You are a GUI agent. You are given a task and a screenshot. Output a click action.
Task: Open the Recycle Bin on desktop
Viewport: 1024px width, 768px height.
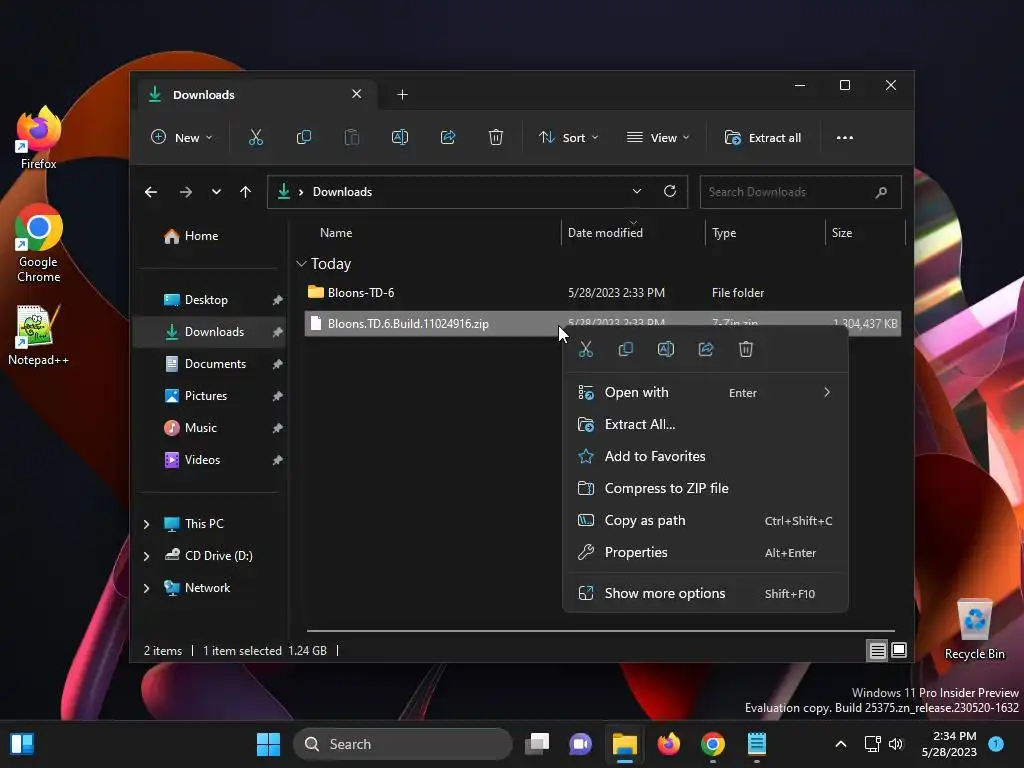(x=974, y=630)
